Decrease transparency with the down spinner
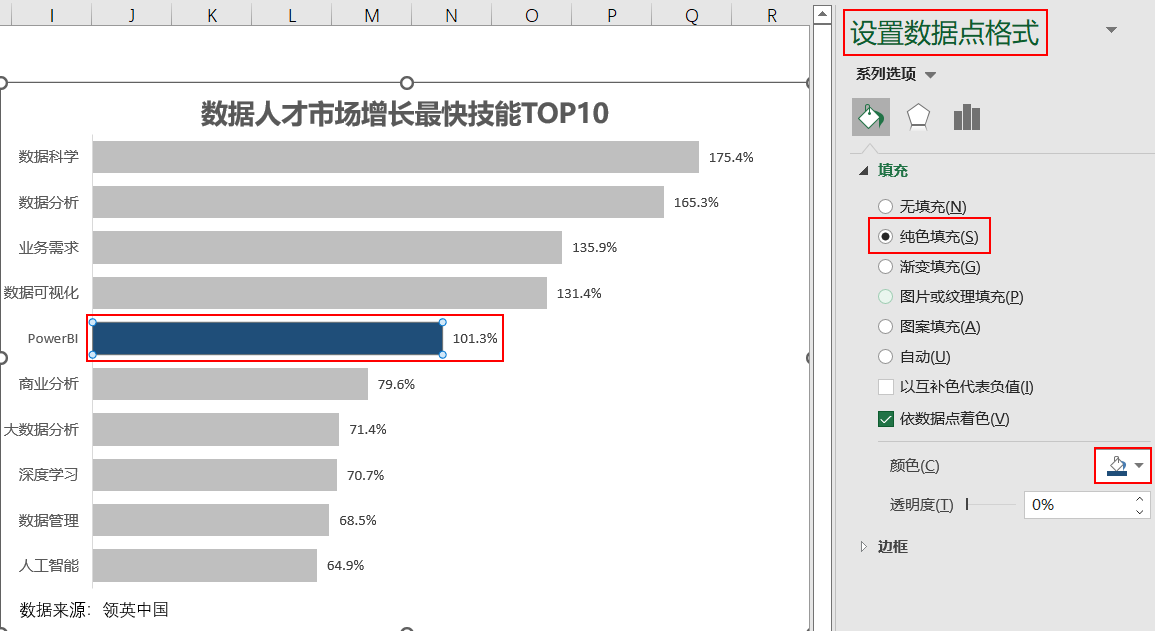This screenshot has height=631, width=1155. point(1140,512)
